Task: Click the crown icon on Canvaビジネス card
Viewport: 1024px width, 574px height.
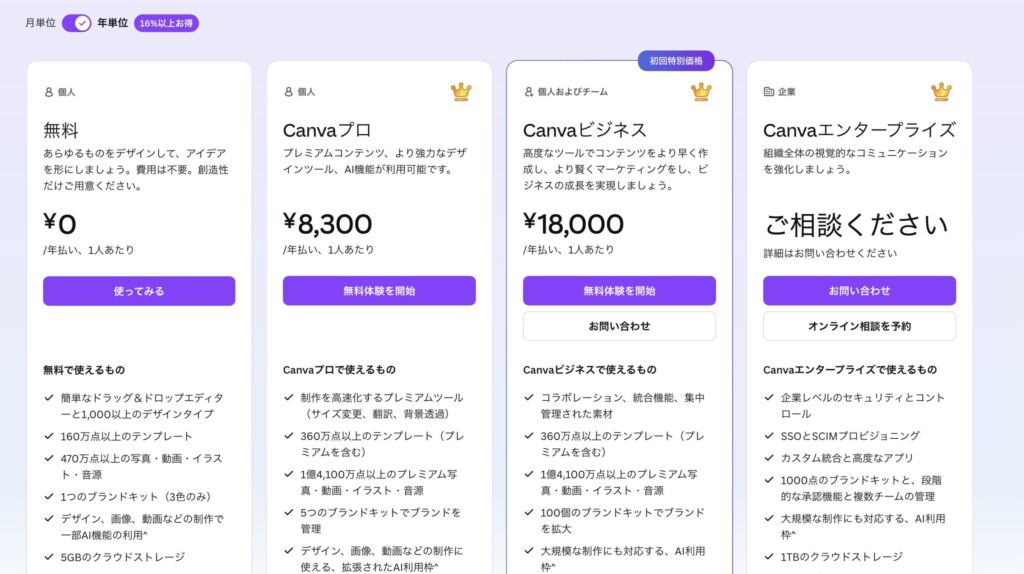Action: (701, 92)
